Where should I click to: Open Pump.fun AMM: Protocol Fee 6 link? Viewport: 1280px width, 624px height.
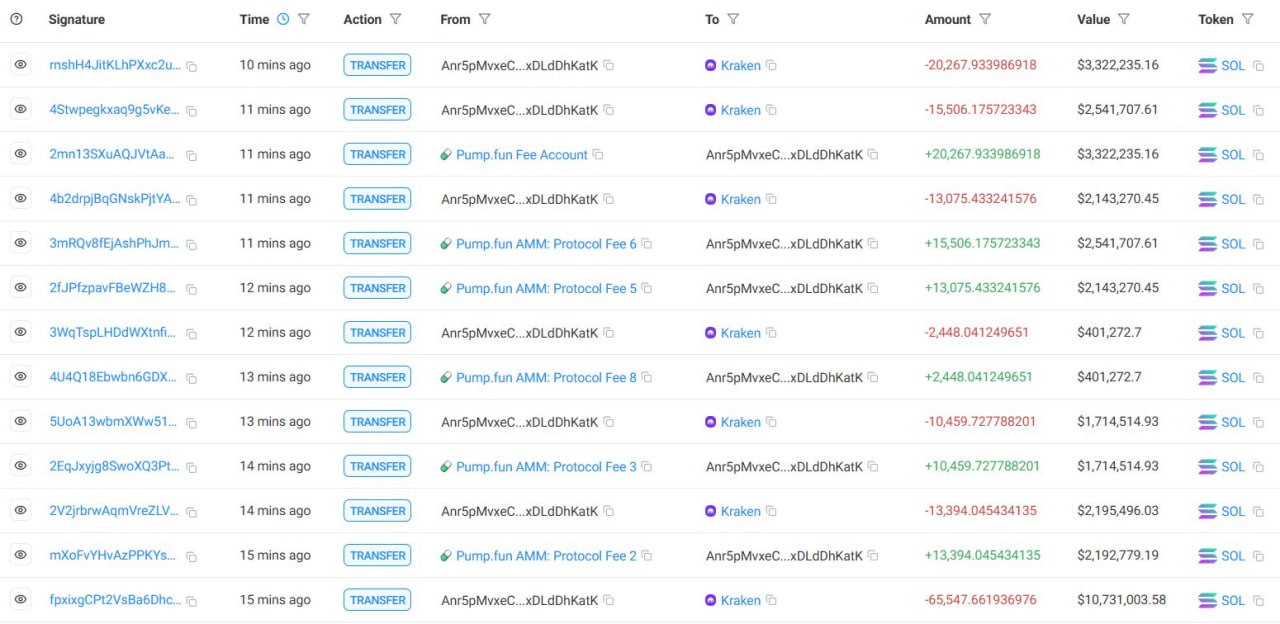coord(546,243)
